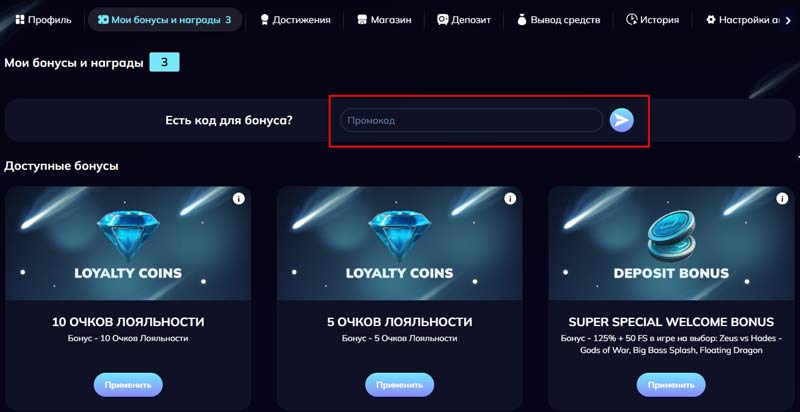This screenshot has width=800, height=412.
Task: Open the Магазин tab
Action: (384, 19)
